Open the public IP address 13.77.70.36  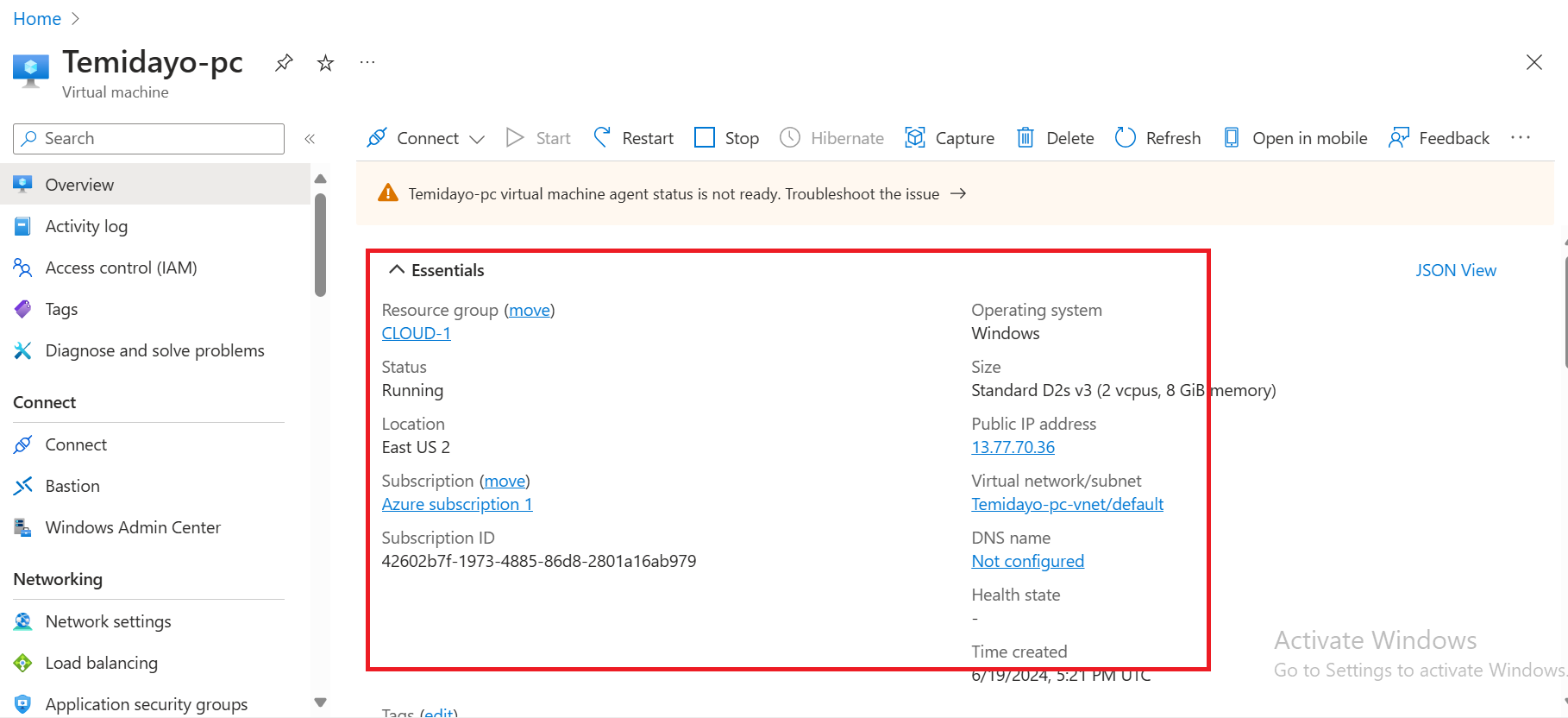pyautogui.click(x=1013, y=447)
